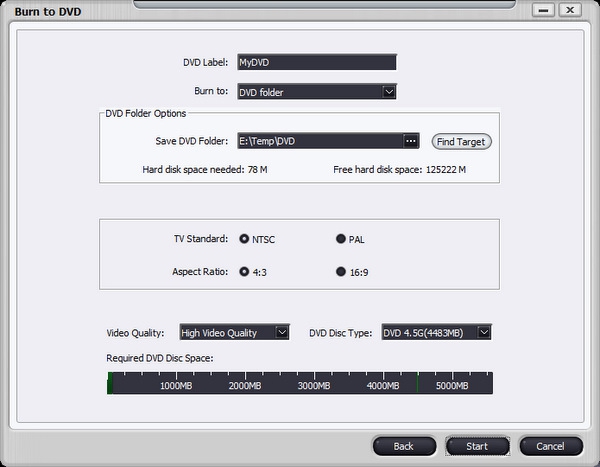Click the 'Free hard disk space: 125222 M' text

pos(399,170)
